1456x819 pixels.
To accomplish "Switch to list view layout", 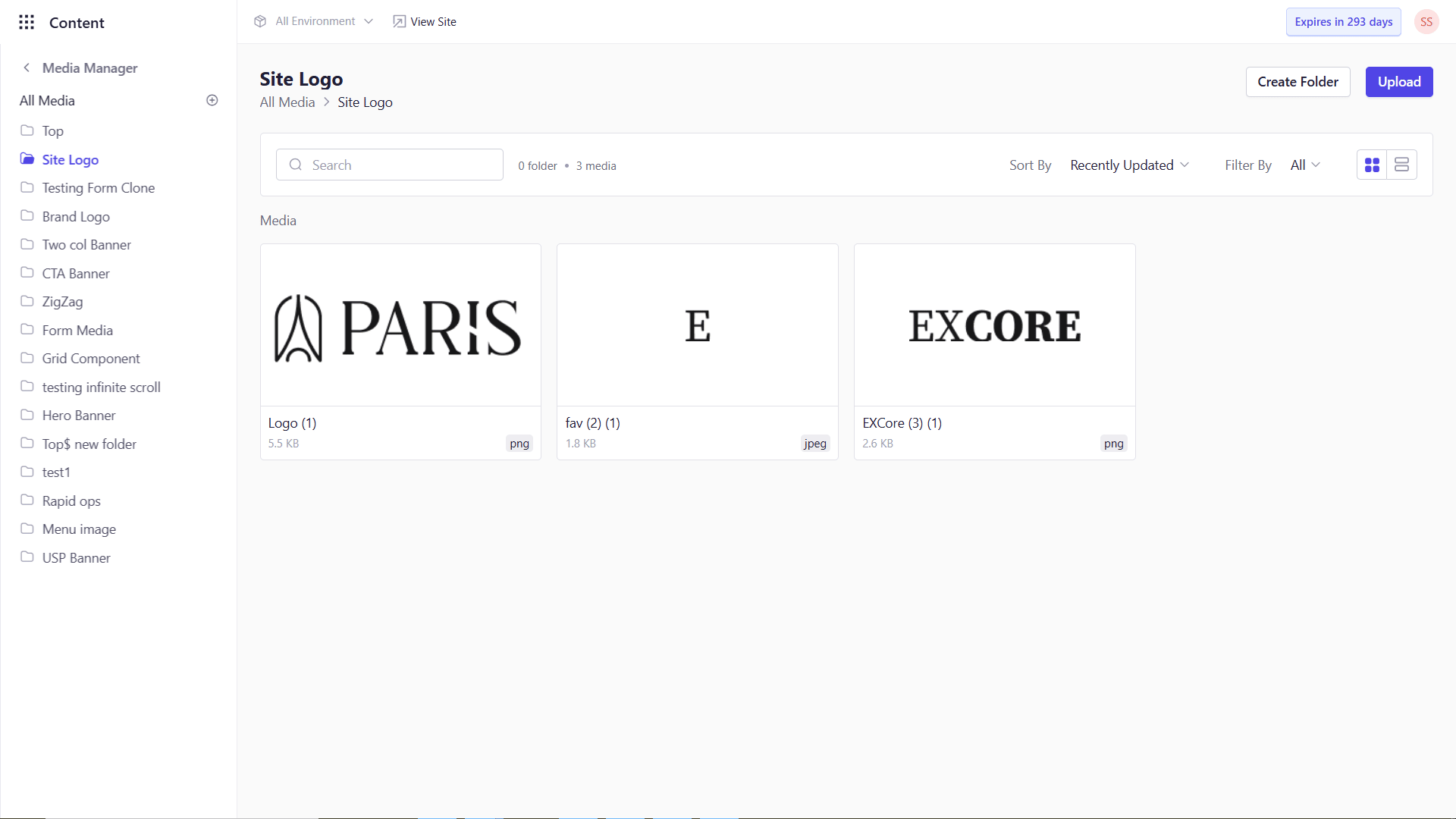I will (x=1401, y=165).
